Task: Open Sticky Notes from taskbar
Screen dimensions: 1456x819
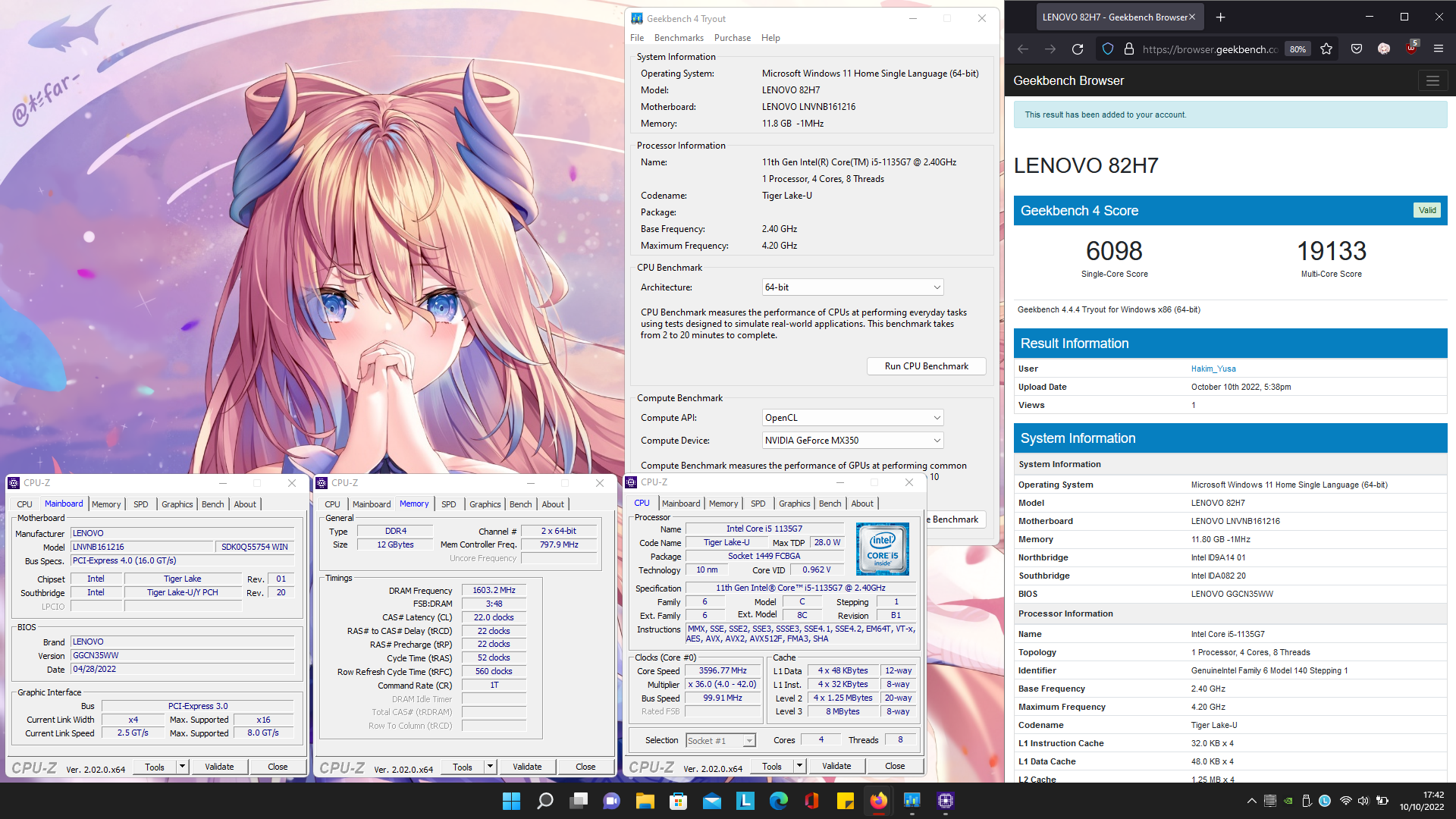Action: (846, 801)
